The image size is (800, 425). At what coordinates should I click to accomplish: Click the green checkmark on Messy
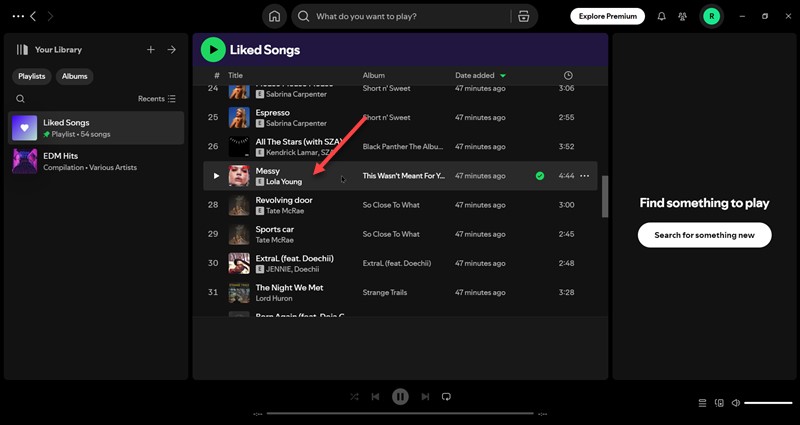540,176
